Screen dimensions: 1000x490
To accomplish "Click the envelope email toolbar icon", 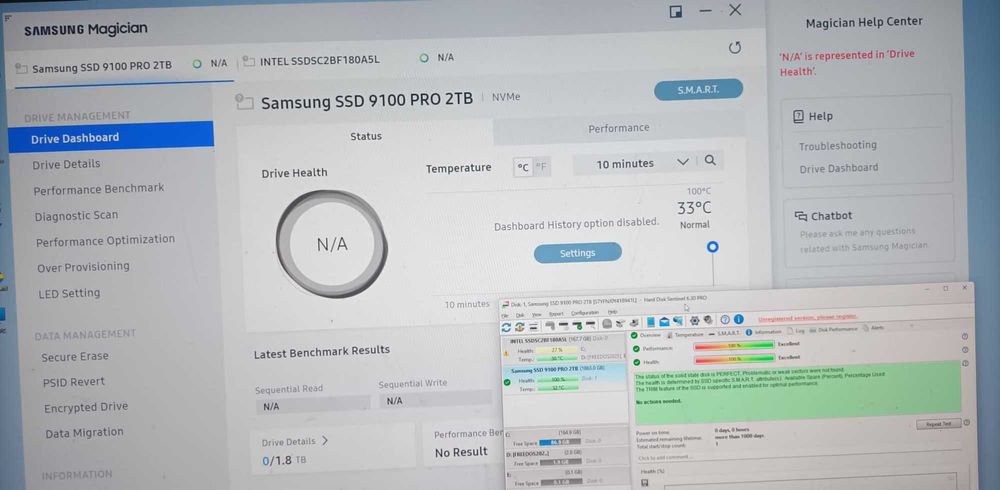I will point(664,322).
